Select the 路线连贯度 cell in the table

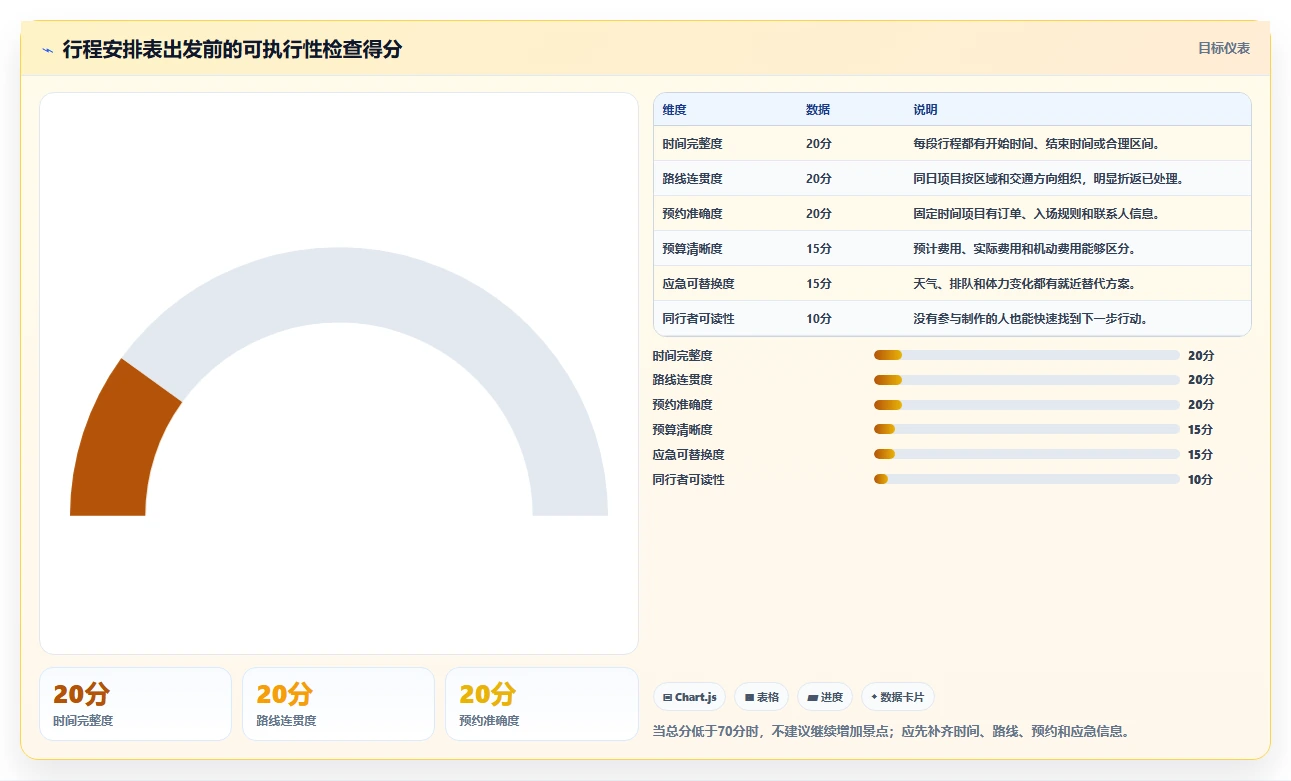click(692, 179)
